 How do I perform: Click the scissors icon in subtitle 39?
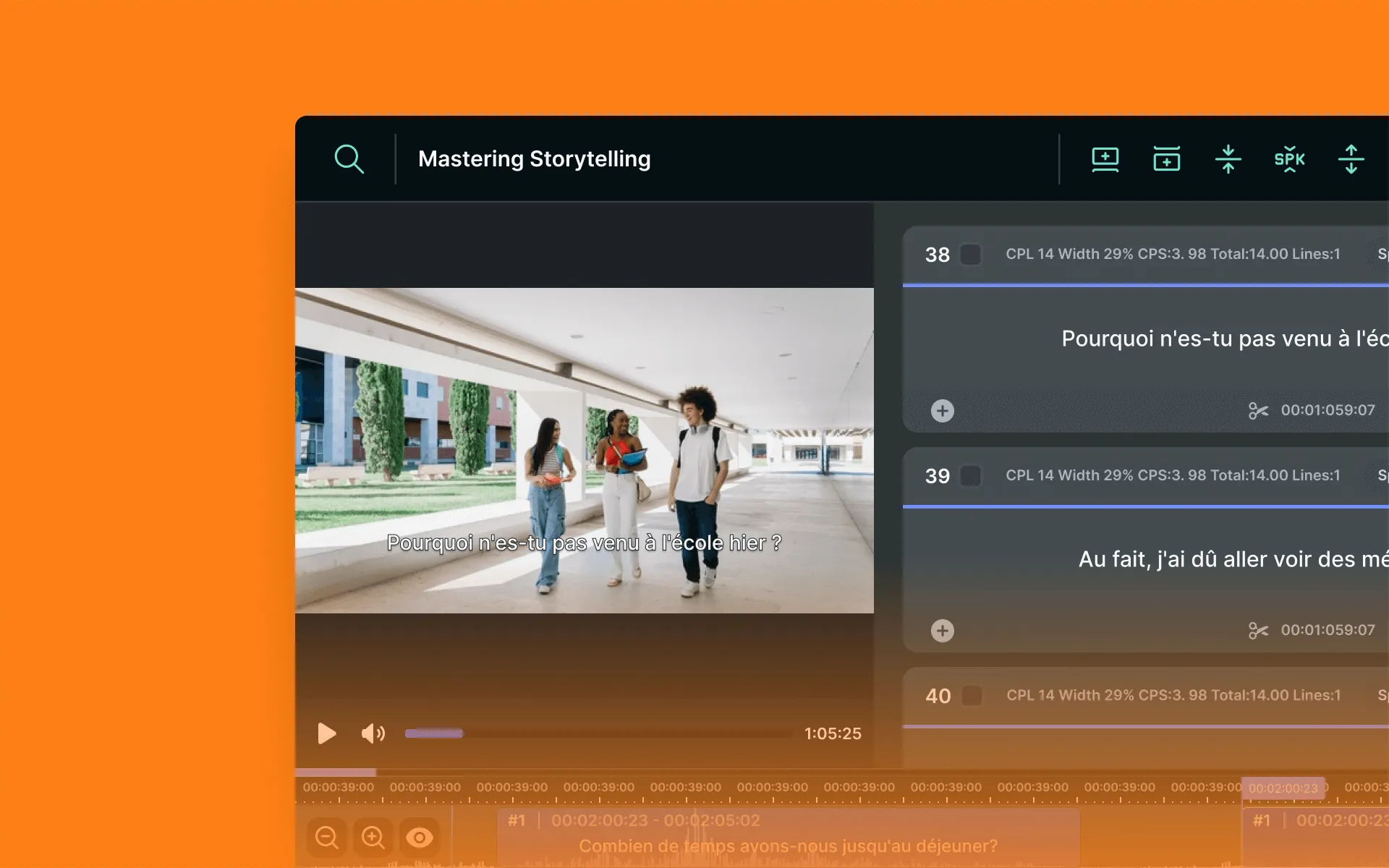pyautogui.click(x=1258, y=631)
